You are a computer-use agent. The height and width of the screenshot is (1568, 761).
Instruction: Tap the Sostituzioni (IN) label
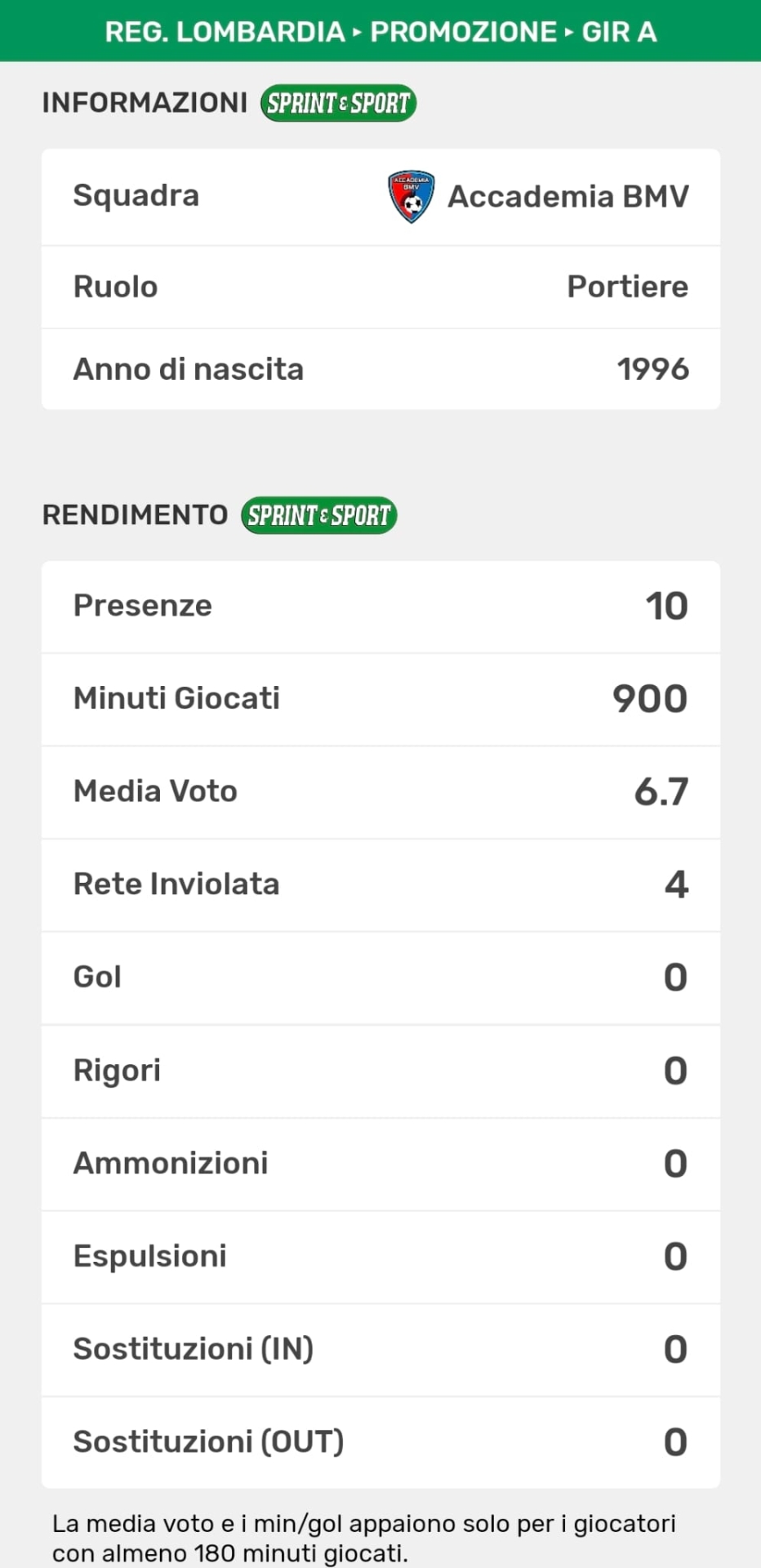tap(194, 1350)
